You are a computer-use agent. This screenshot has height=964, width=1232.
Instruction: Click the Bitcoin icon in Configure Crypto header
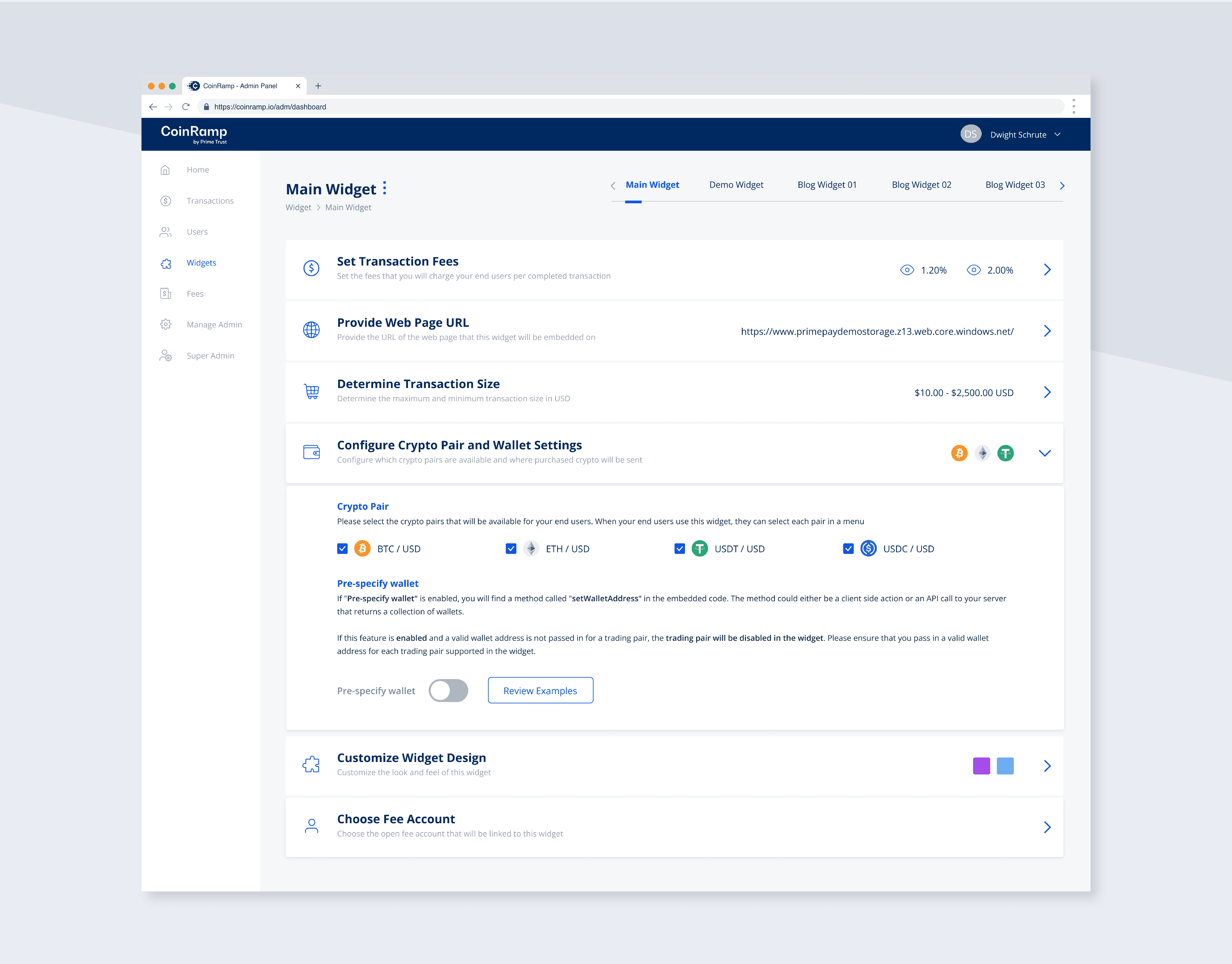click(x=959, y=453)
